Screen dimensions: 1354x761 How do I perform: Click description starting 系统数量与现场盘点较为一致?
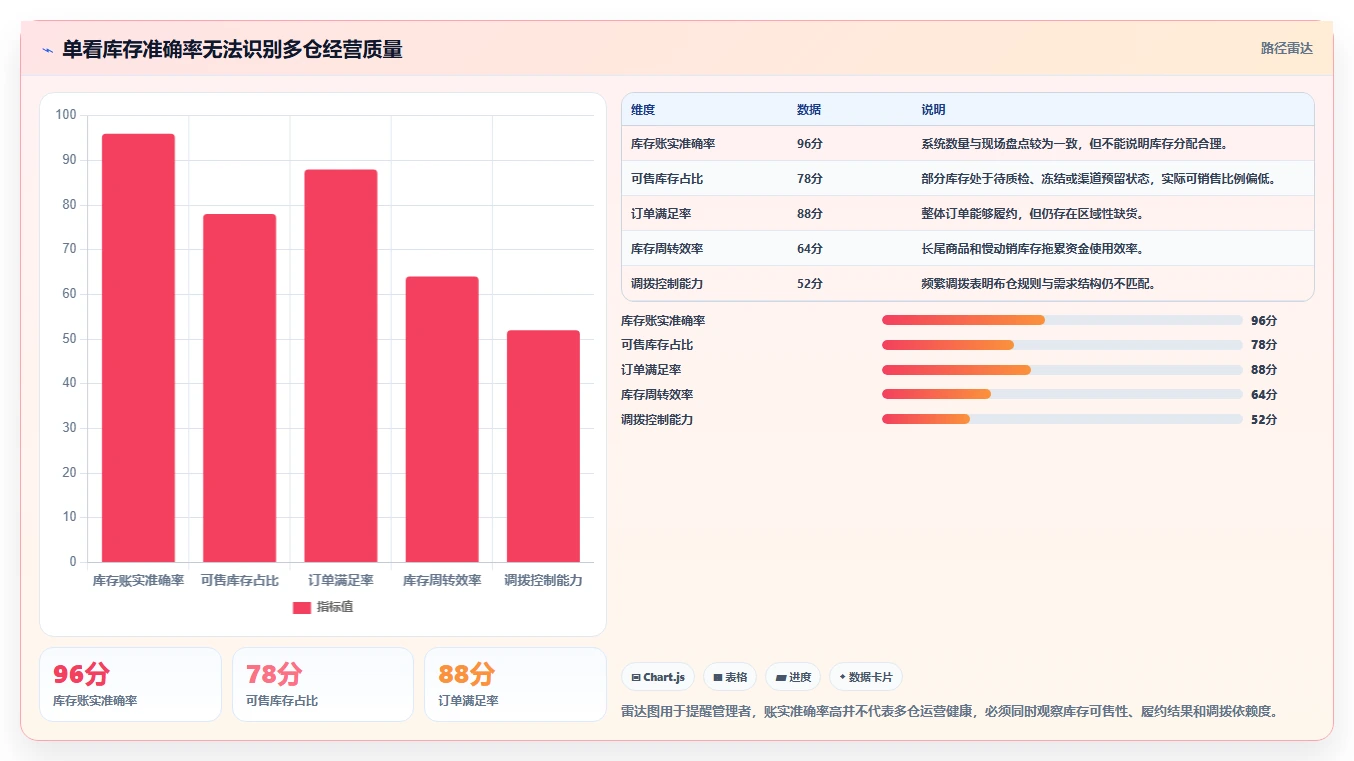coord(1074,144)
